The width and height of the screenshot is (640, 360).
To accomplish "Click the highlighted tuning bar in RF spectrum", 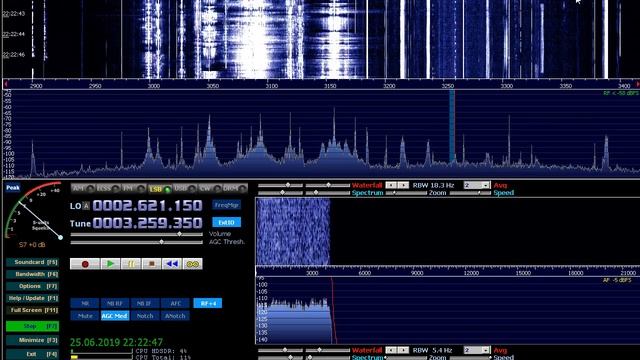I will tap(452, 127).
